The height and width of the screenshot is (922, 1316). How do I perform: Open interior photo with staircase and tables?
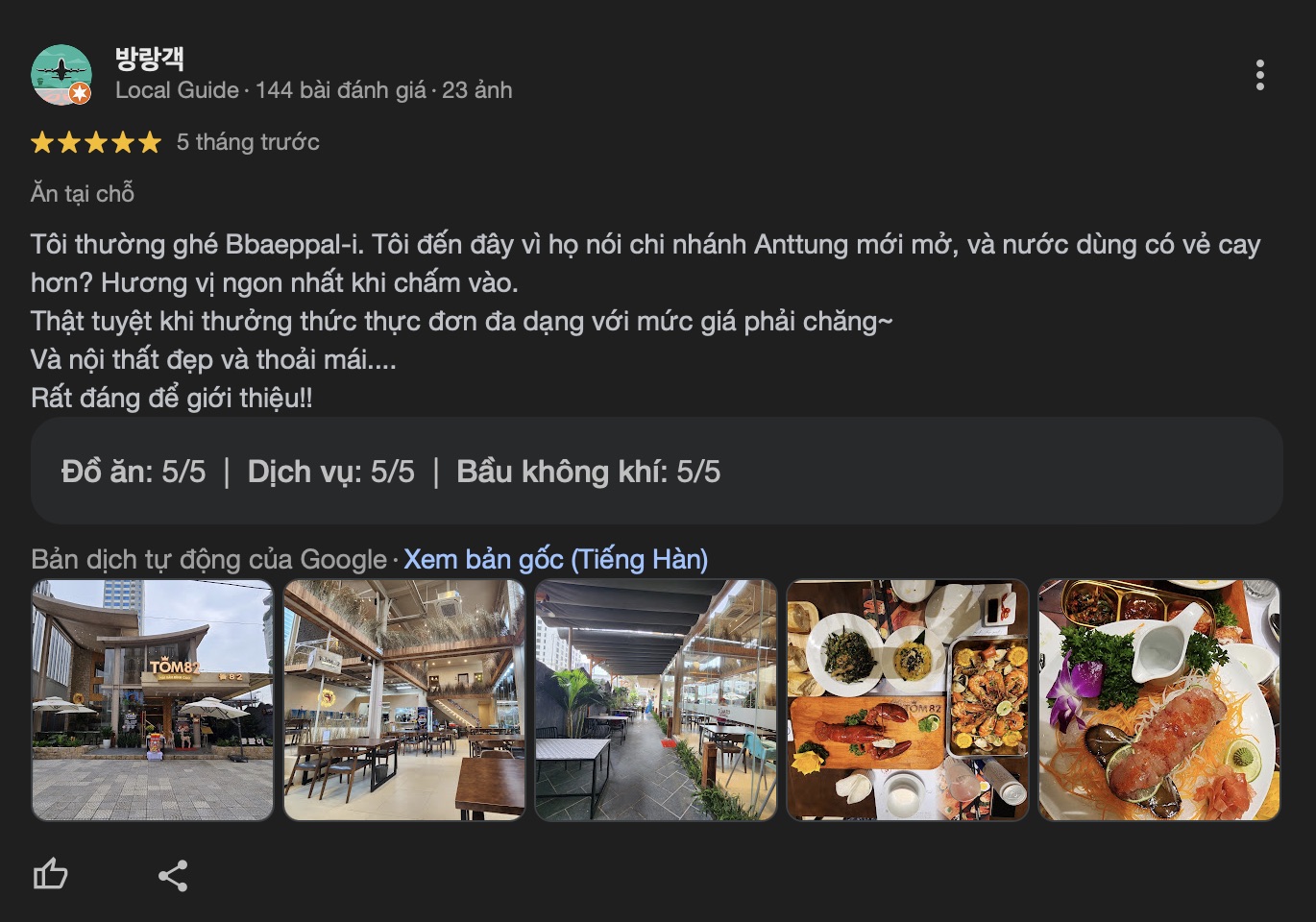[404, 700]
